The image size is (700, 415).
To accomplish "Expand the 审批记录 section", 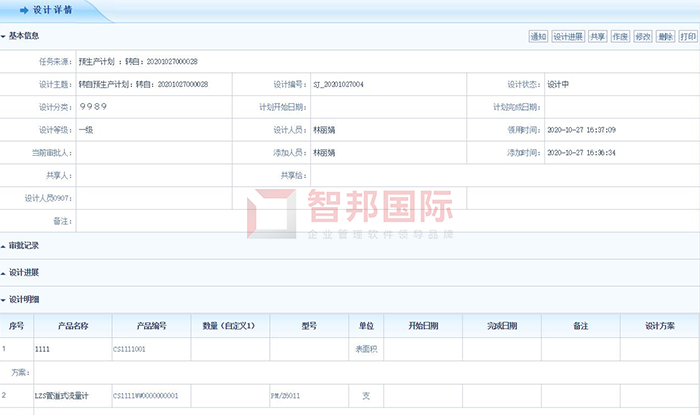I will (x=20, y=245).
